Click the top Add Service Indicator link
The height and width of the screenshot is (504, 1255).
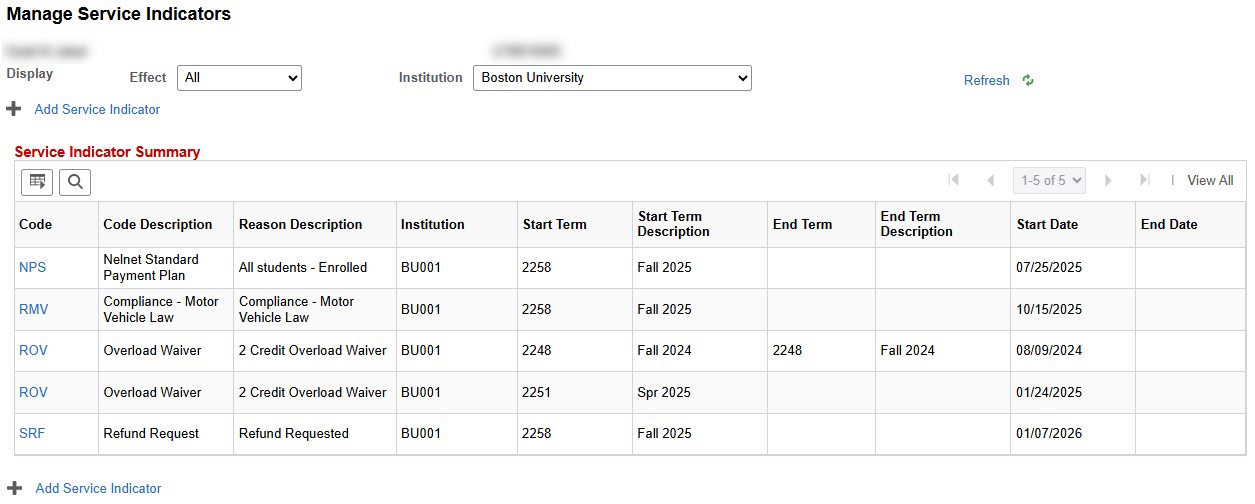pyautogui.click(x=97, y=109)
